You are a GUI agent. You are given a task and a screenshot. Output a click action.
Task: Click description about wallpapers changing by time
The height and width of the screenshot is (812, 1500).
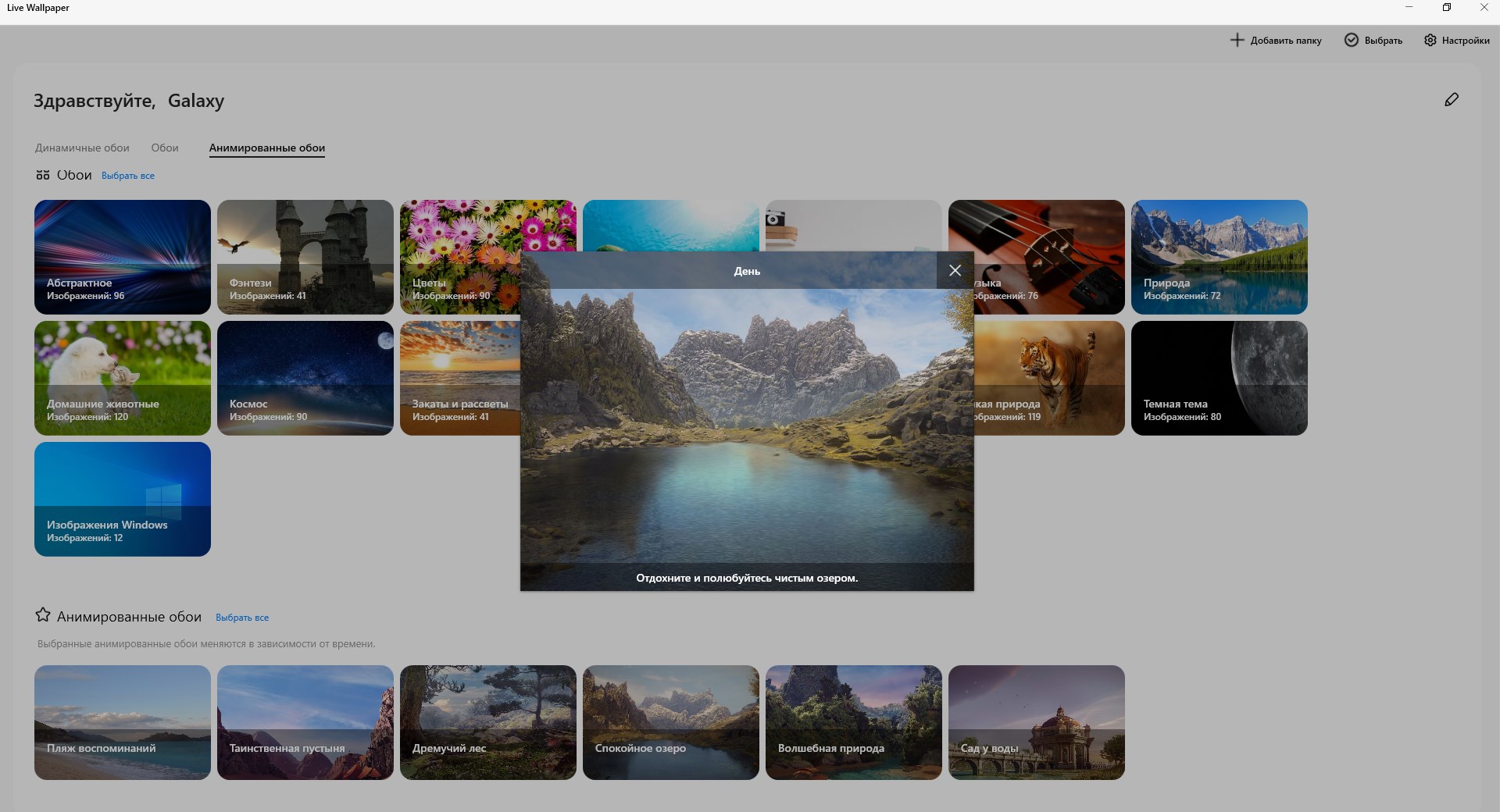[206, 644]
